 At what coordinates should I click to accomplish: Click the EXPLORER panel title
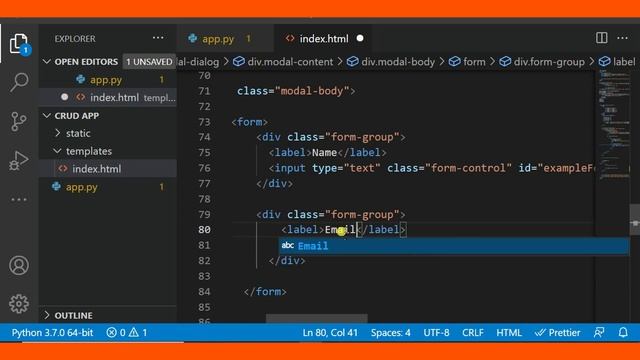[x=75, y=38]
